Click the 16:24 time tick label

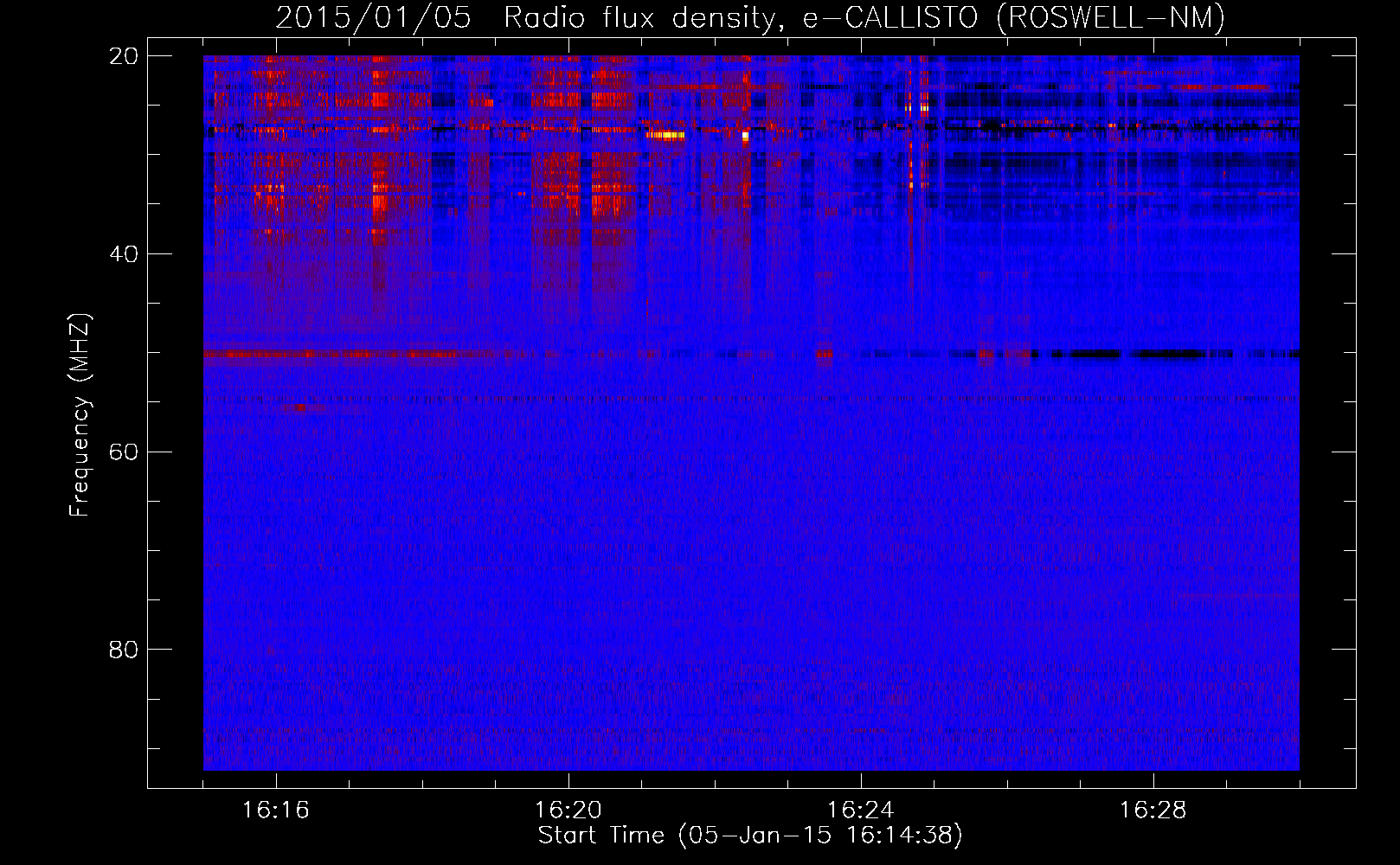[861, 810]
